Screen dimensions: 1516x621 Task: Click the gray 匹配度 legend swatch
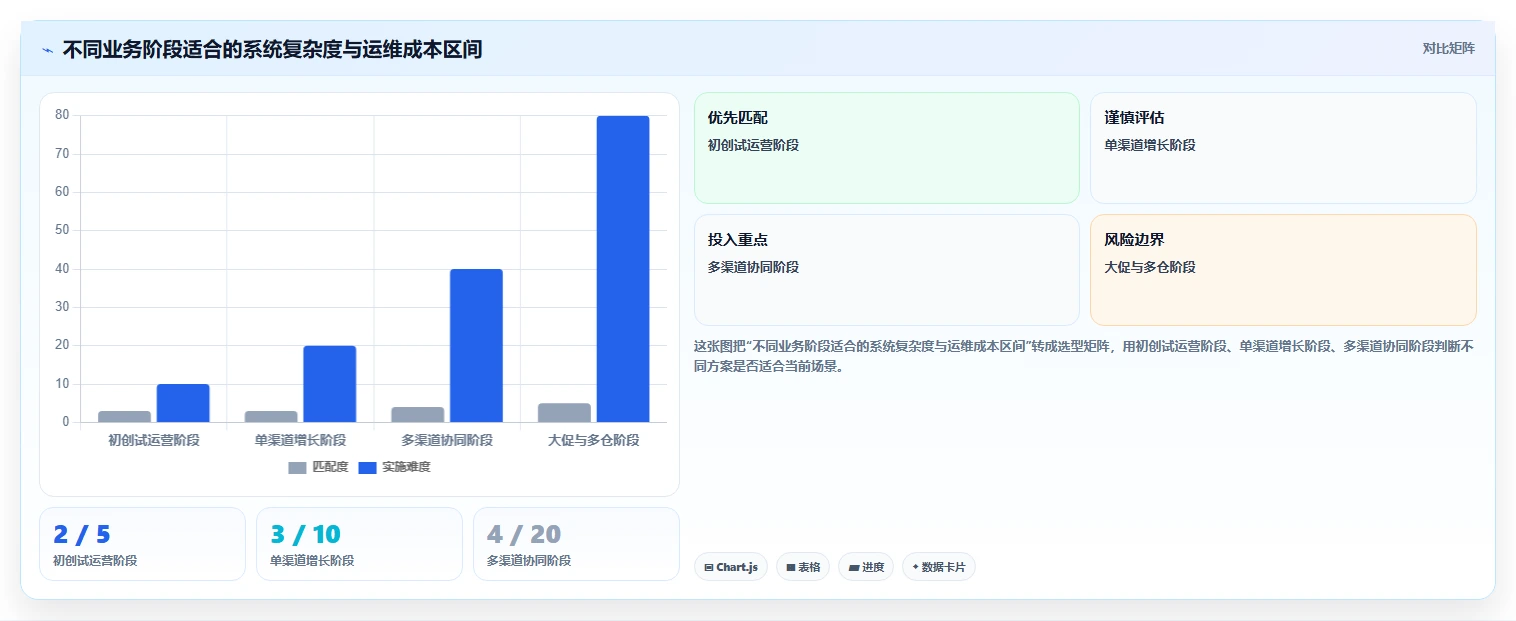click(297, 467)
